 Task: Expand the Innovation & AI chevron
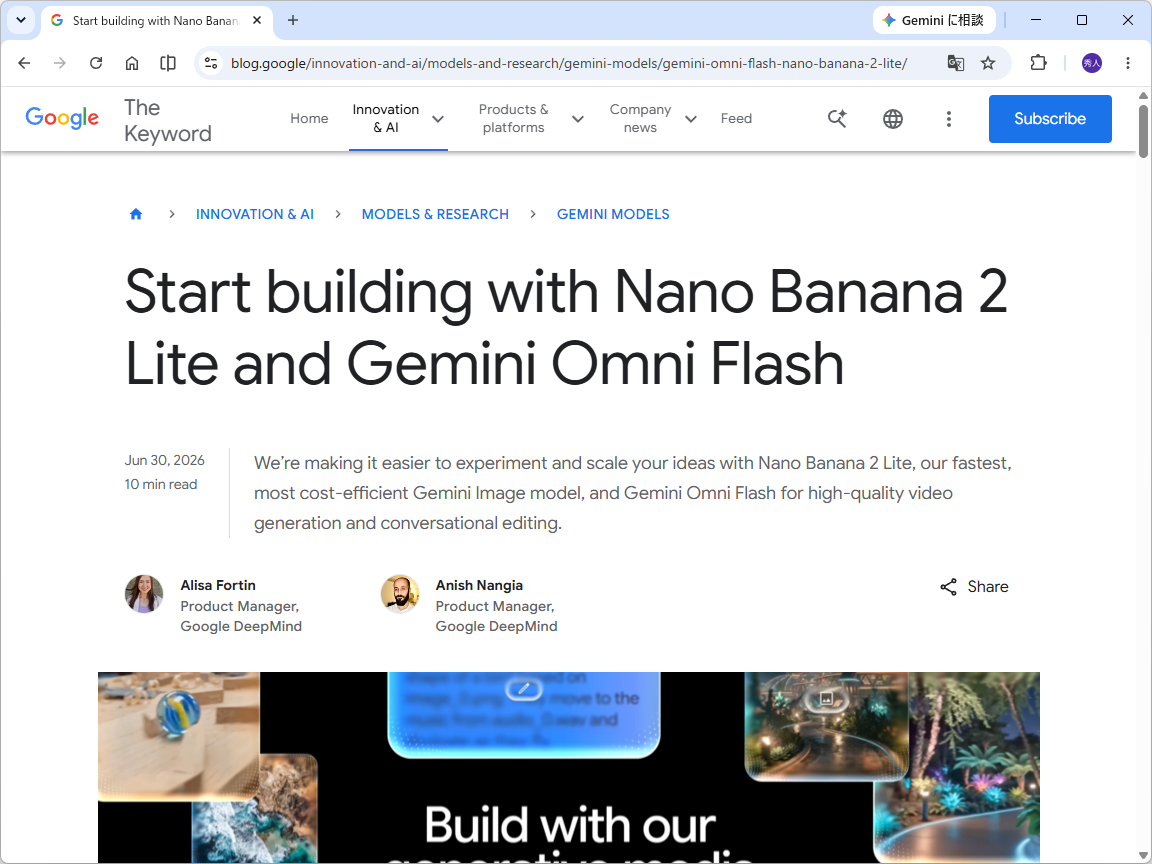tap(438, 119)
